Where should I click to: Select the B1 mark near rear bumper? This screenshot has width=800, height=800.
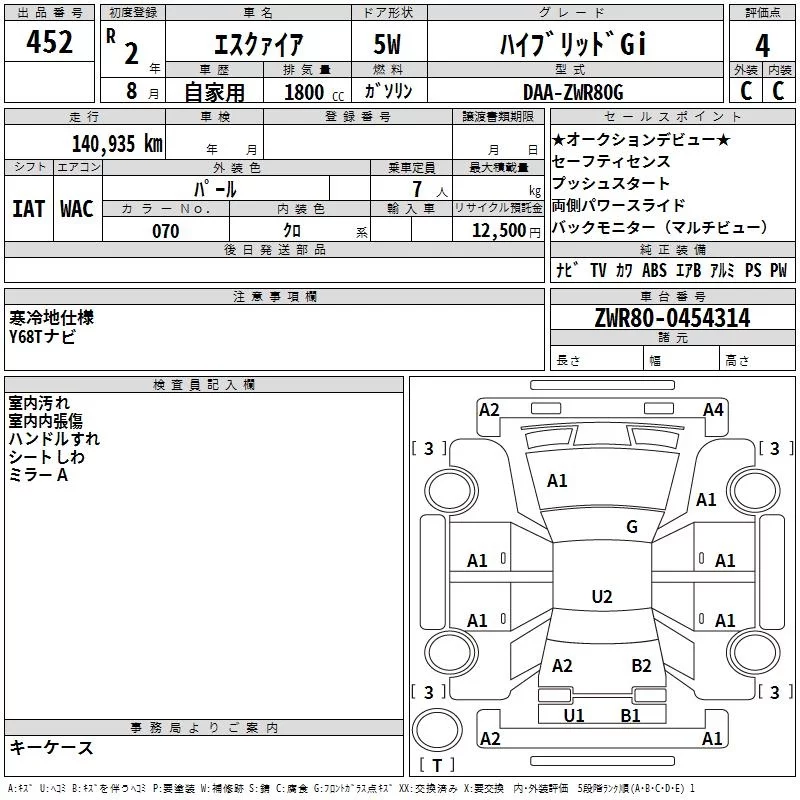click(631, 715)
